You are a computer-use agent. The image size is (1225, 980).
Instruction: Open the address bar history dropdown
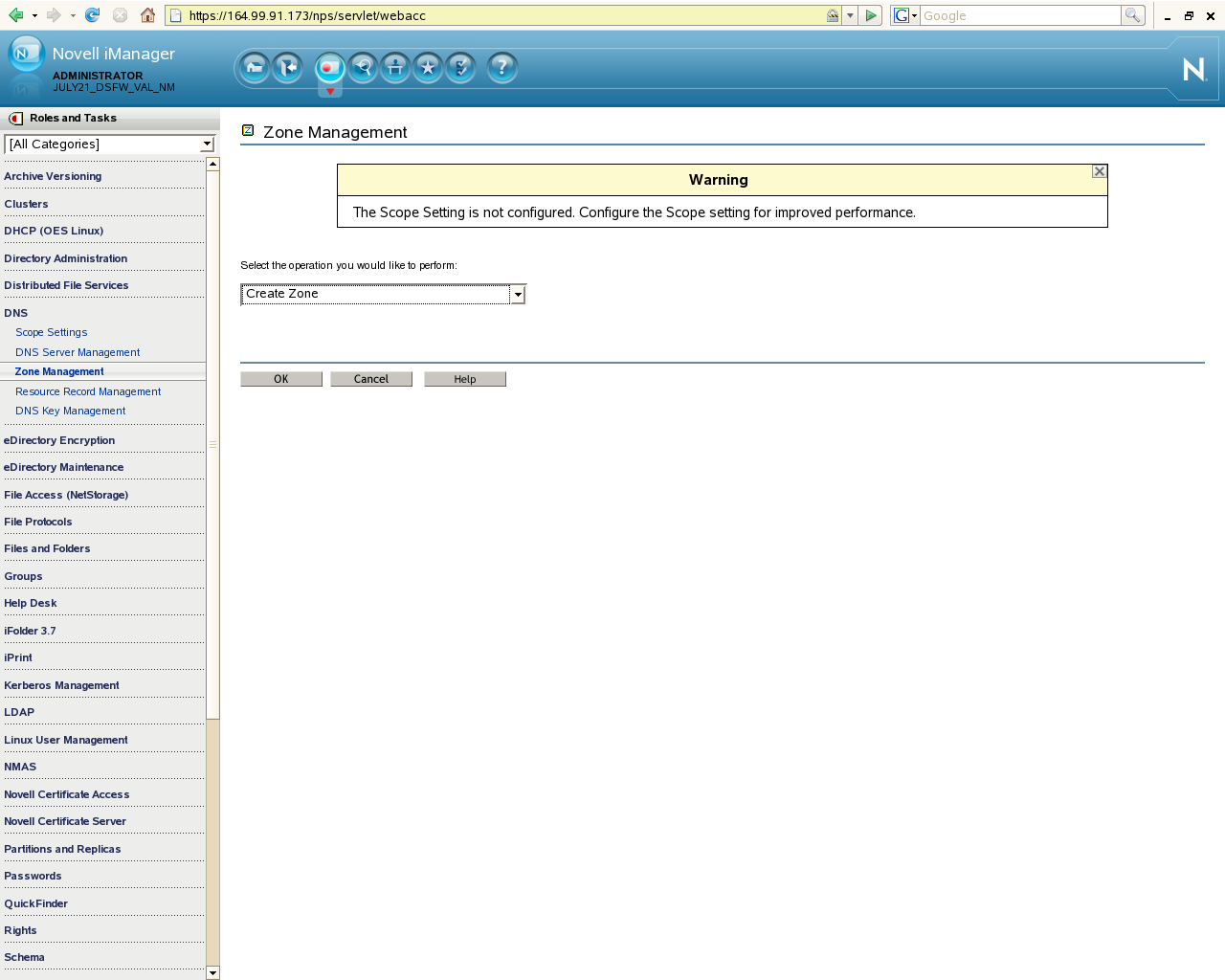850,15
